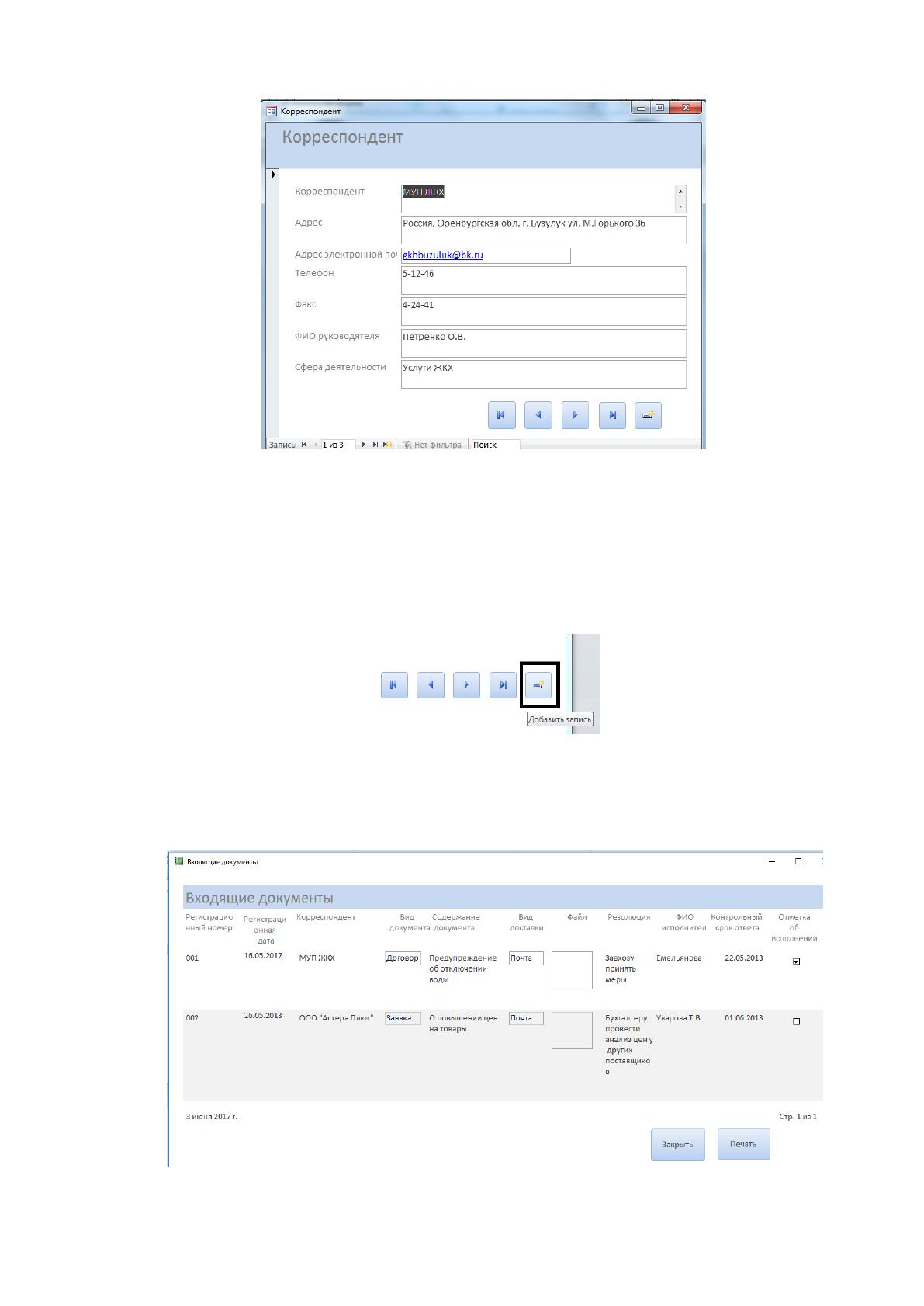
Task: Go to previous record in Корреспондент form
Action: point(538,415)
